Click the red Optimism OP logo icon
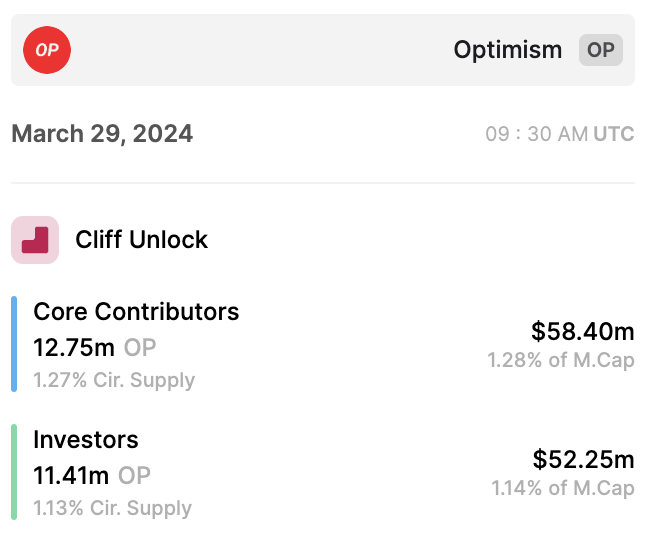Image resolution: width=656 pixels, height=542 pixels. [47, 50]
